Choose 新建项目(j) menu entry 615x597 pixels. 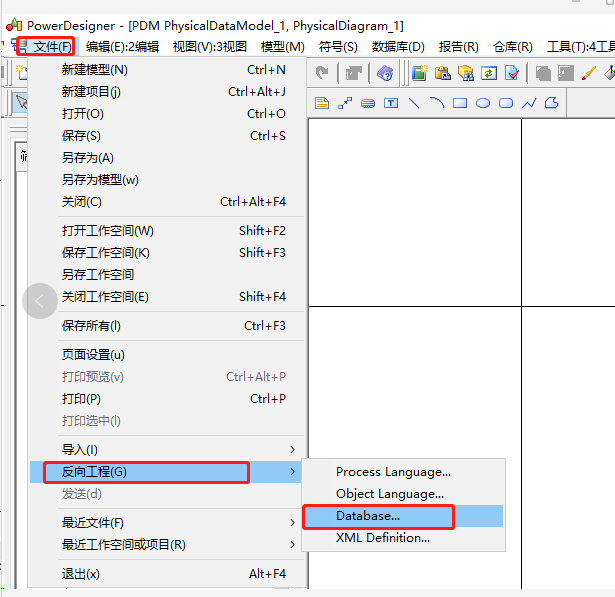pyautogui.click(x=167, y=92)
